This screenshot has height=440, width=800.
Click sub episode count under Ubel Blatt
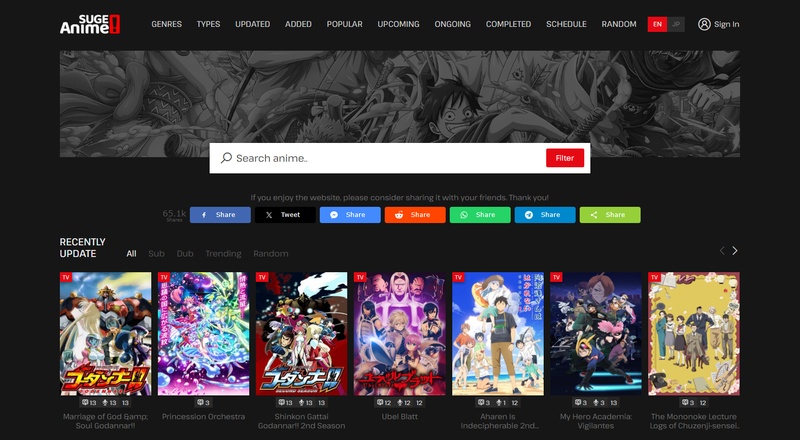tap(384, 403)
